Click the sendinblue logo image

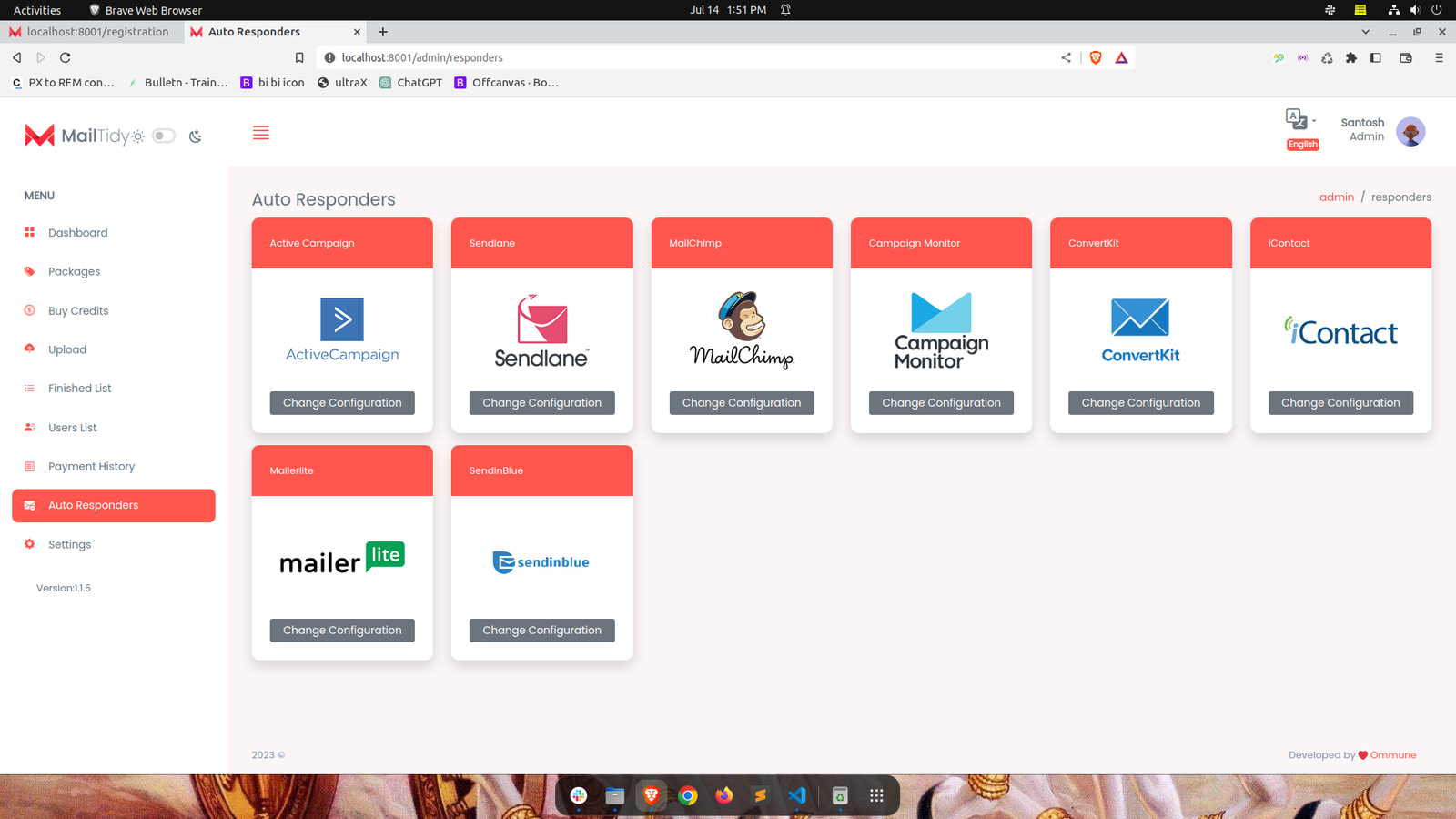[541, 562]
